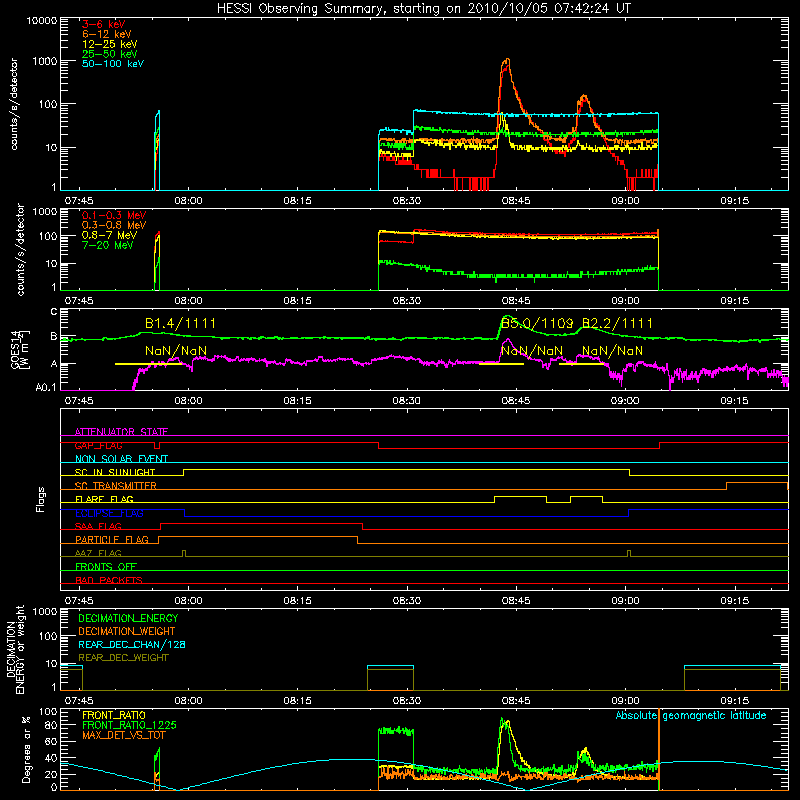Click the DECIMATION_WEIGHT legend label
Screen dimensions: 800x800
point(127,631)
